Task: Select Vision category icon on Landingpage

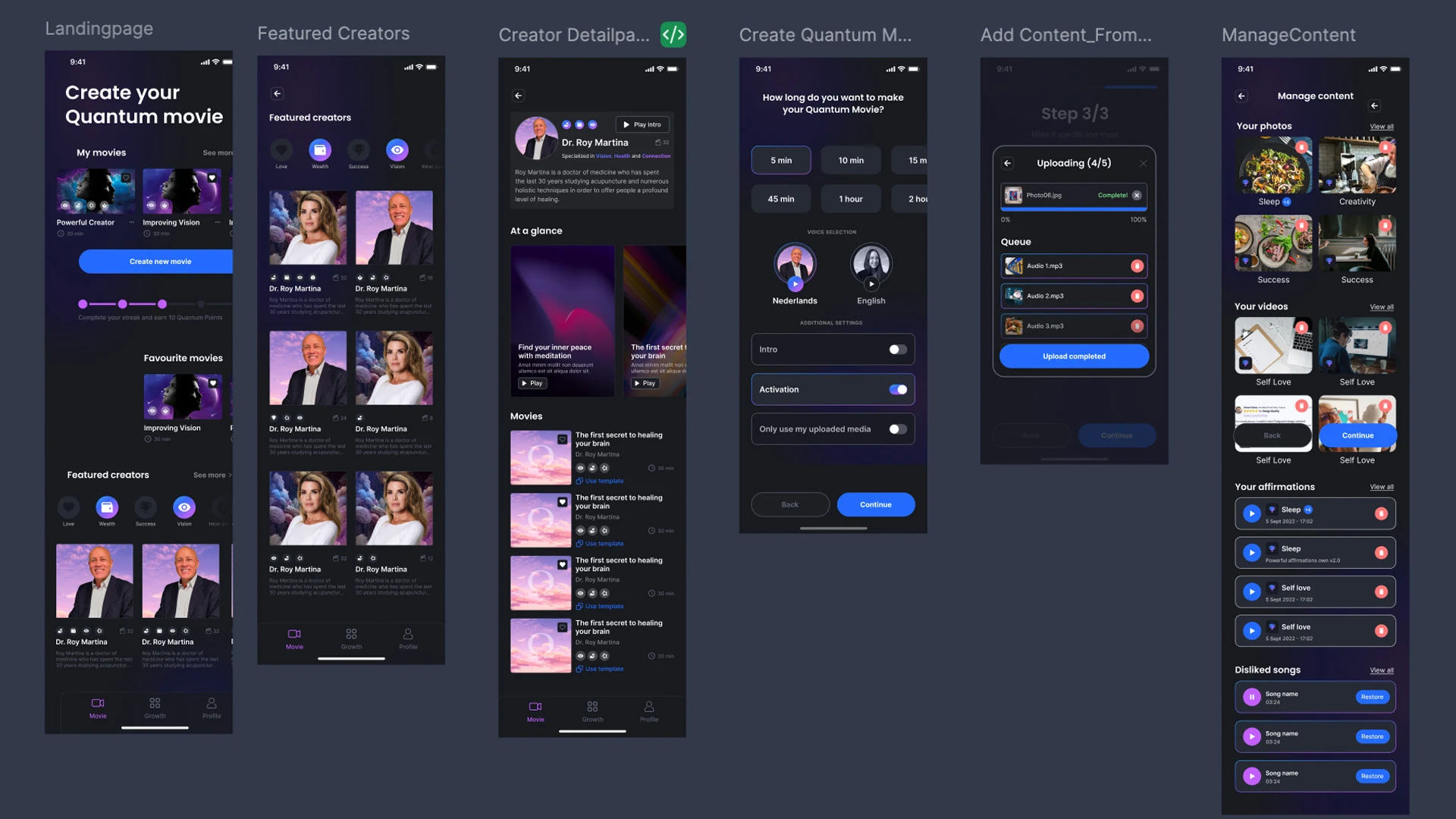Action: pos(184,507)
